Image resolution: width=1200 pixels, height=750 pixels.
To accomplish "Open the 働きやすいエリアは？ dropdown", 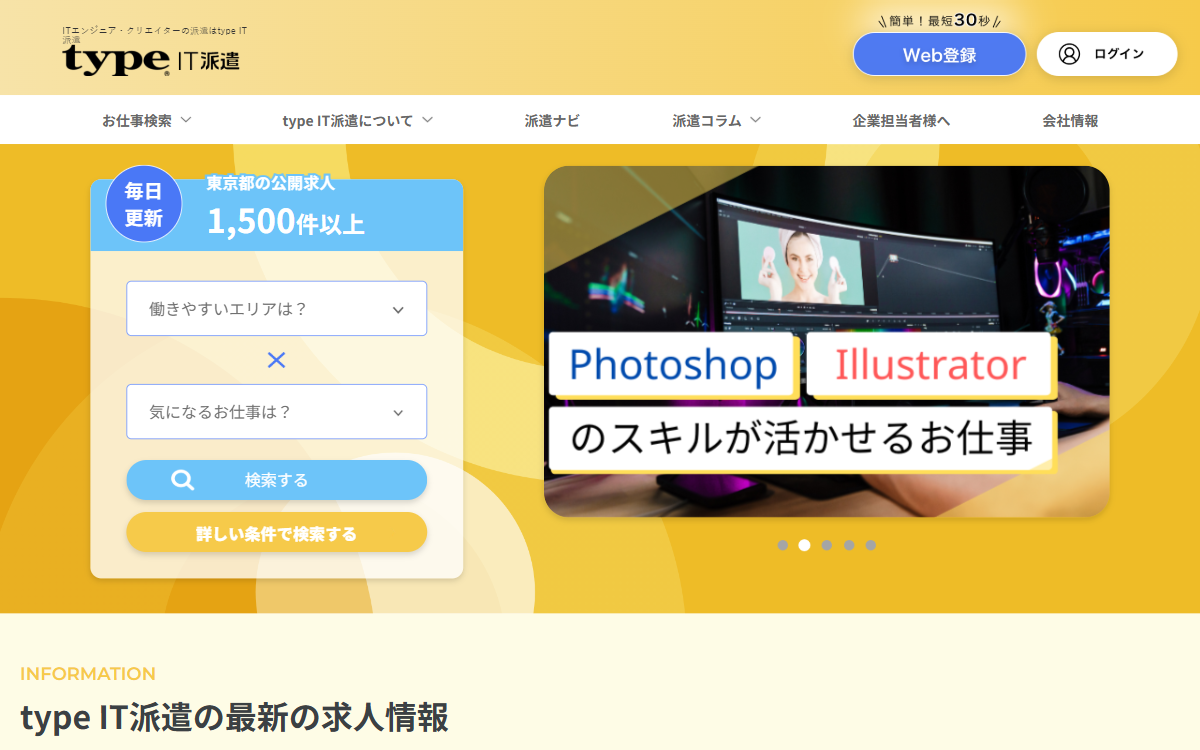I will pyautogui.click(x=277, y=308).
